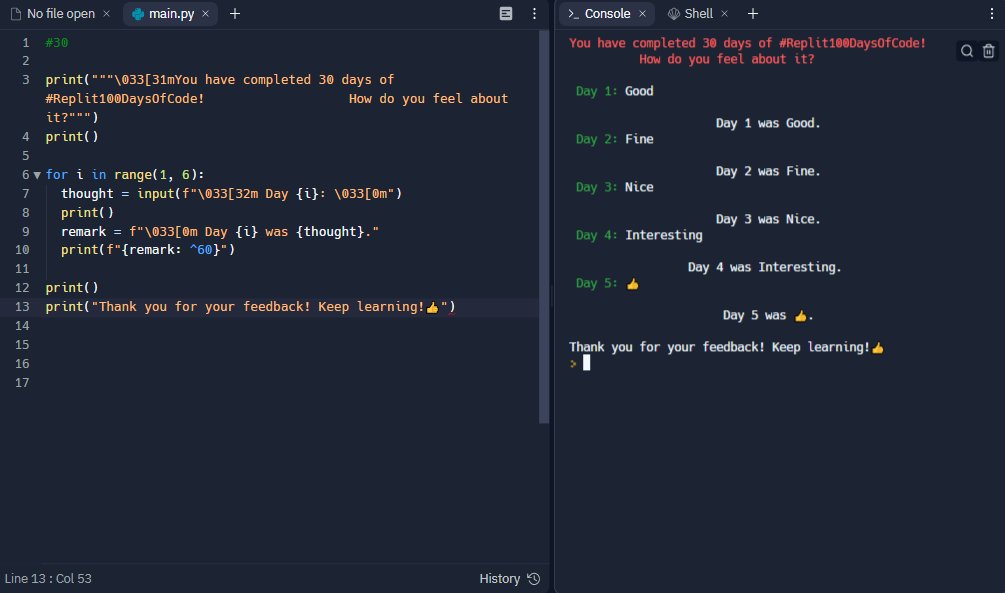Open the editor pane three-dot menu

(534, 13)
